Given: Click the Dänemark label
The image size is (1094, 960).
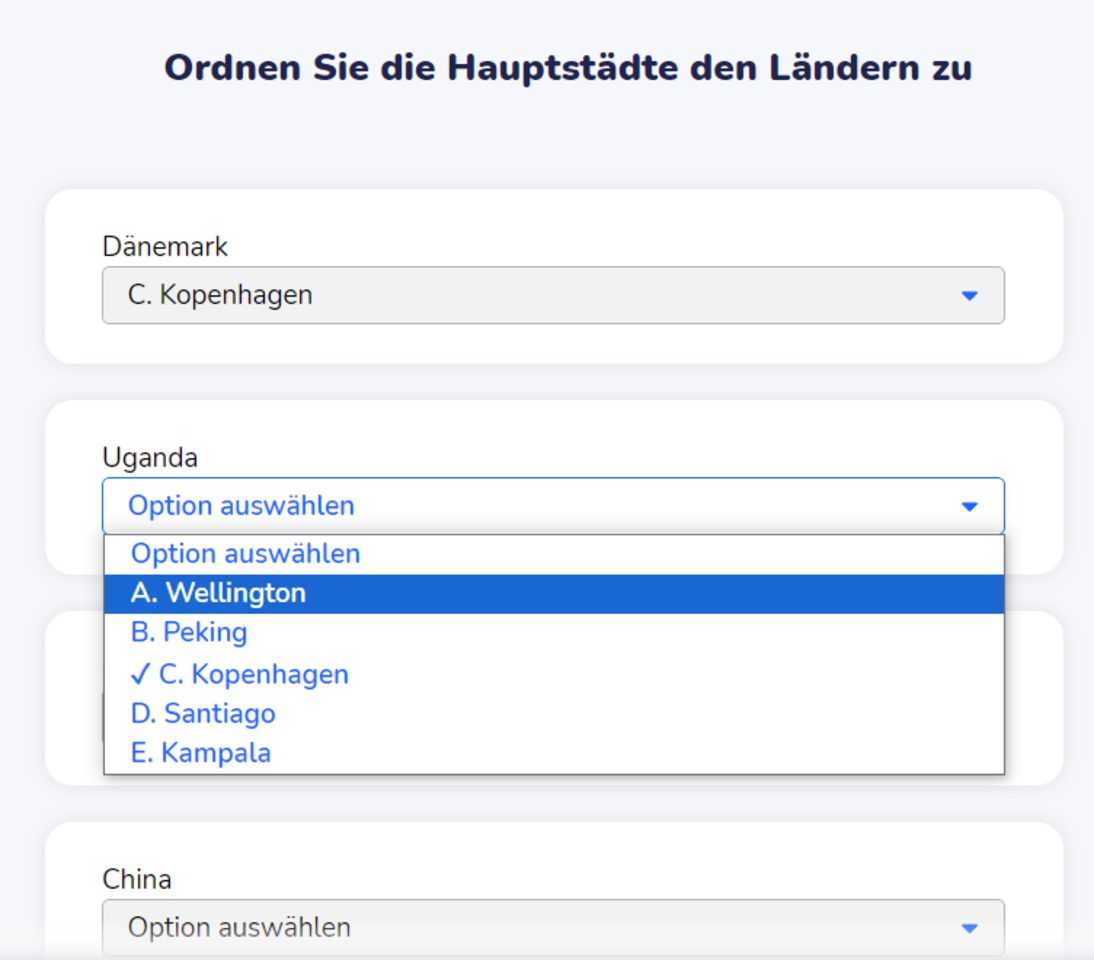Looking at the screenshot, I should click(165, 246).
